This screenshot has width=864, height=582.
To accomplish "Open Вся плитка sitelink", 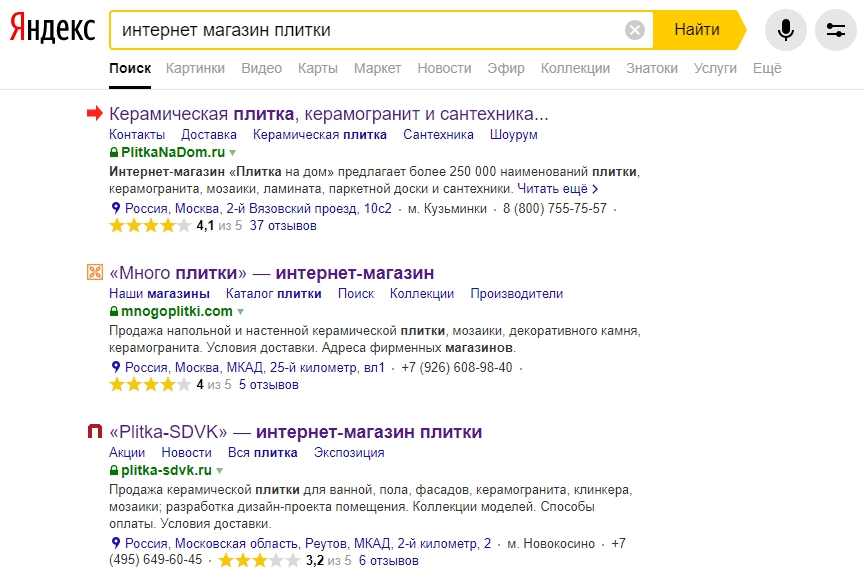I will point(262,452).
